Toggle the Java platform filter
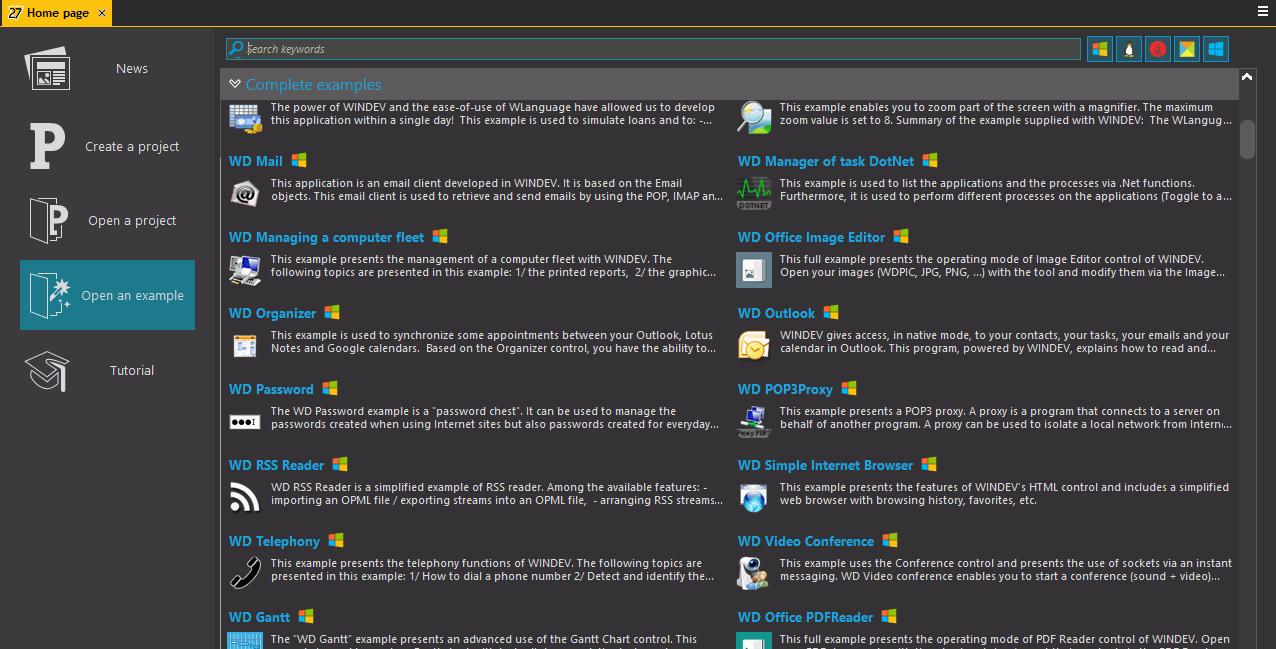Viewport: 1276px width, 649px height. (x=1158, y=49)
